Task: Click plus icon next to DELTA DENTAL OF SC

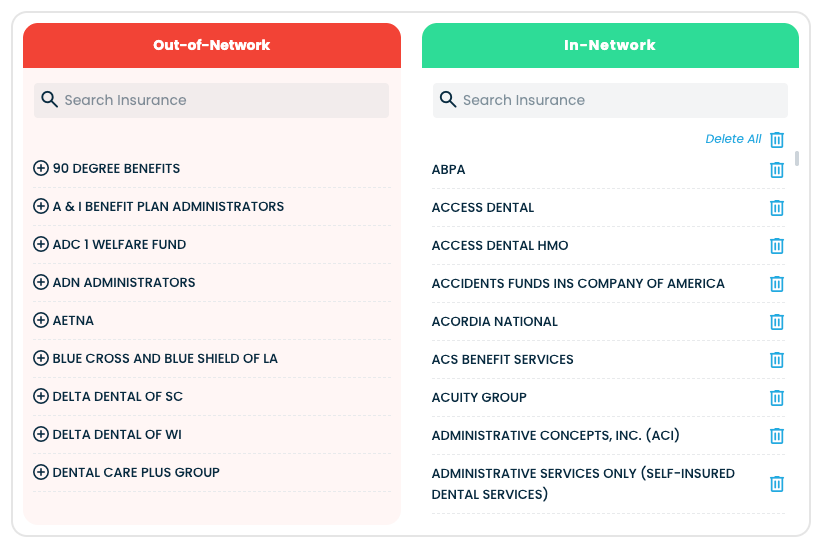Action: click(x=41, y=396)
